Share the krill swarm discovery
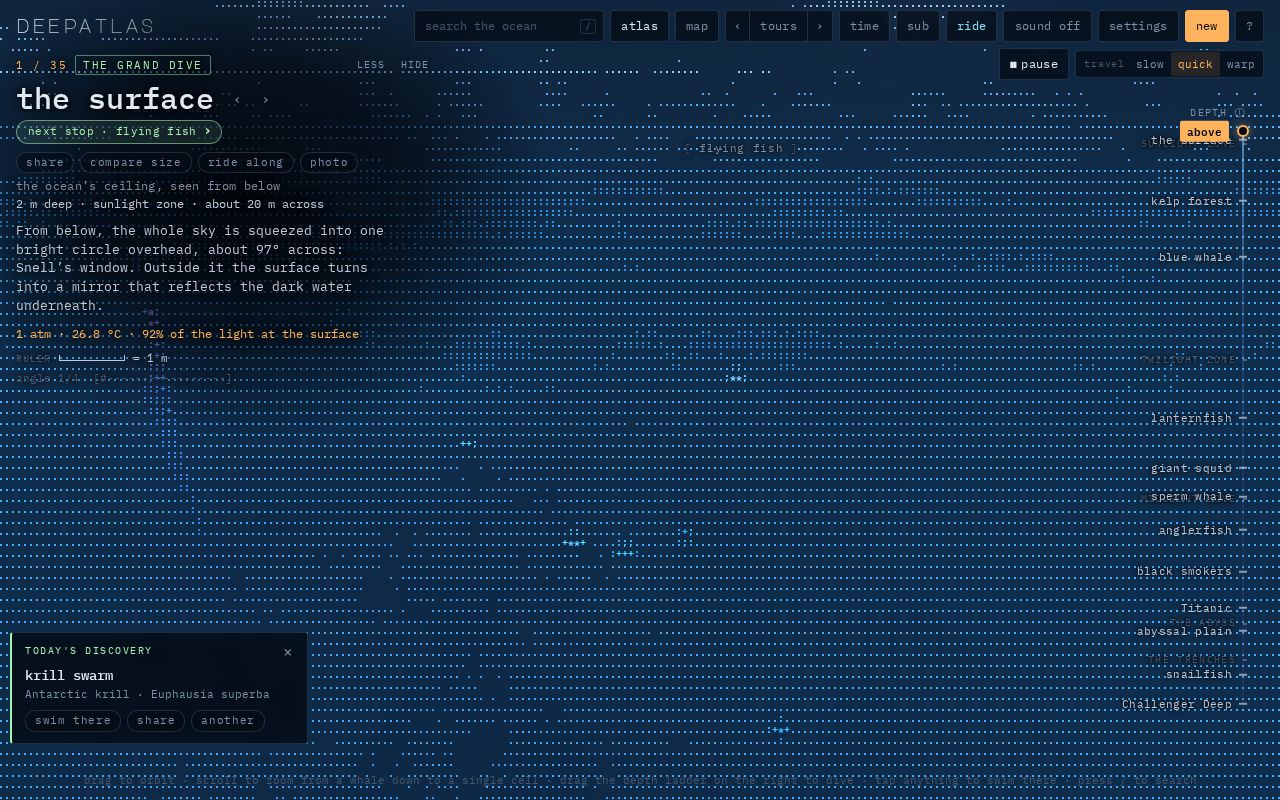The height and width of the screenshot is (800, 1280). (x=156, y=720)
